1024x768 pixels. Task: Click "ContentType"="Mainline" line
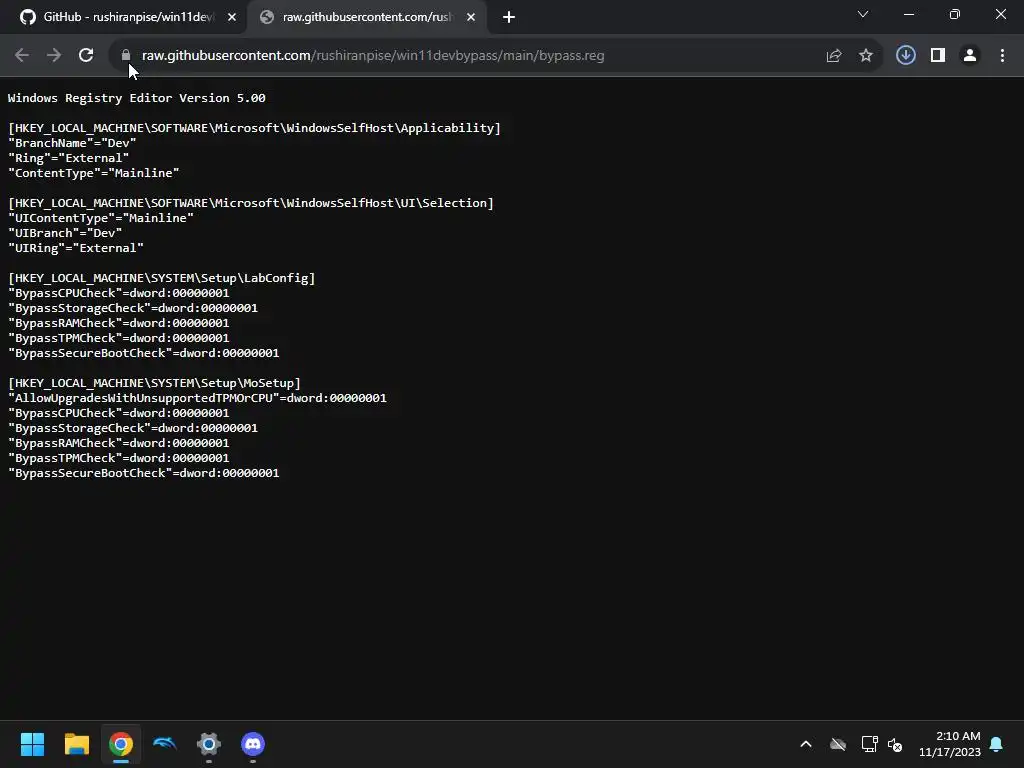(x=93, y=173)
